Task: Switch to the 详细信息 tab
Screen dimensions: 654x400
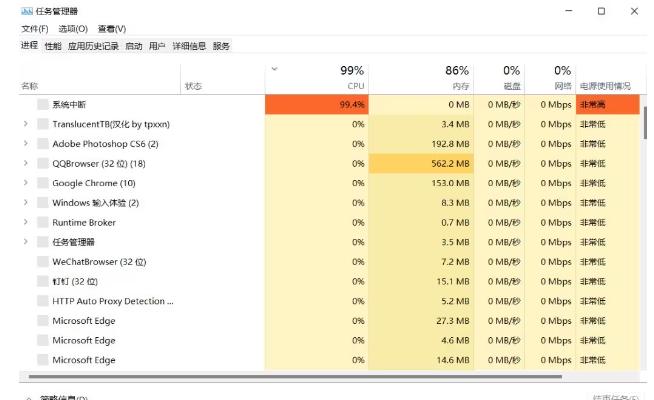Action: pyautogui.click(x=189, y=46)
